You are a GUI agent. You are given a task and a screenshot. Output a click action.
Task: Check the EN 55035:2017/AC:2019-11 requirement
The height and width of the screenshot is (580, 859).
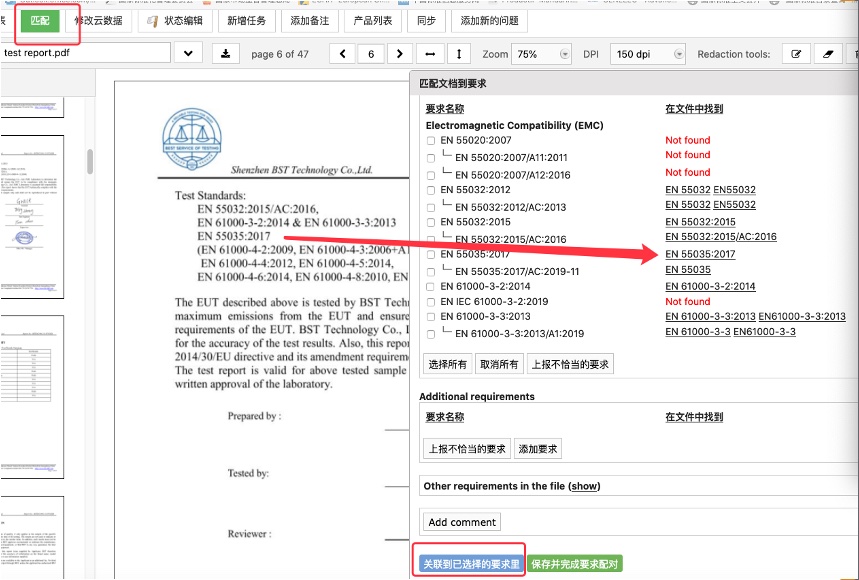(x=431, y=272)
